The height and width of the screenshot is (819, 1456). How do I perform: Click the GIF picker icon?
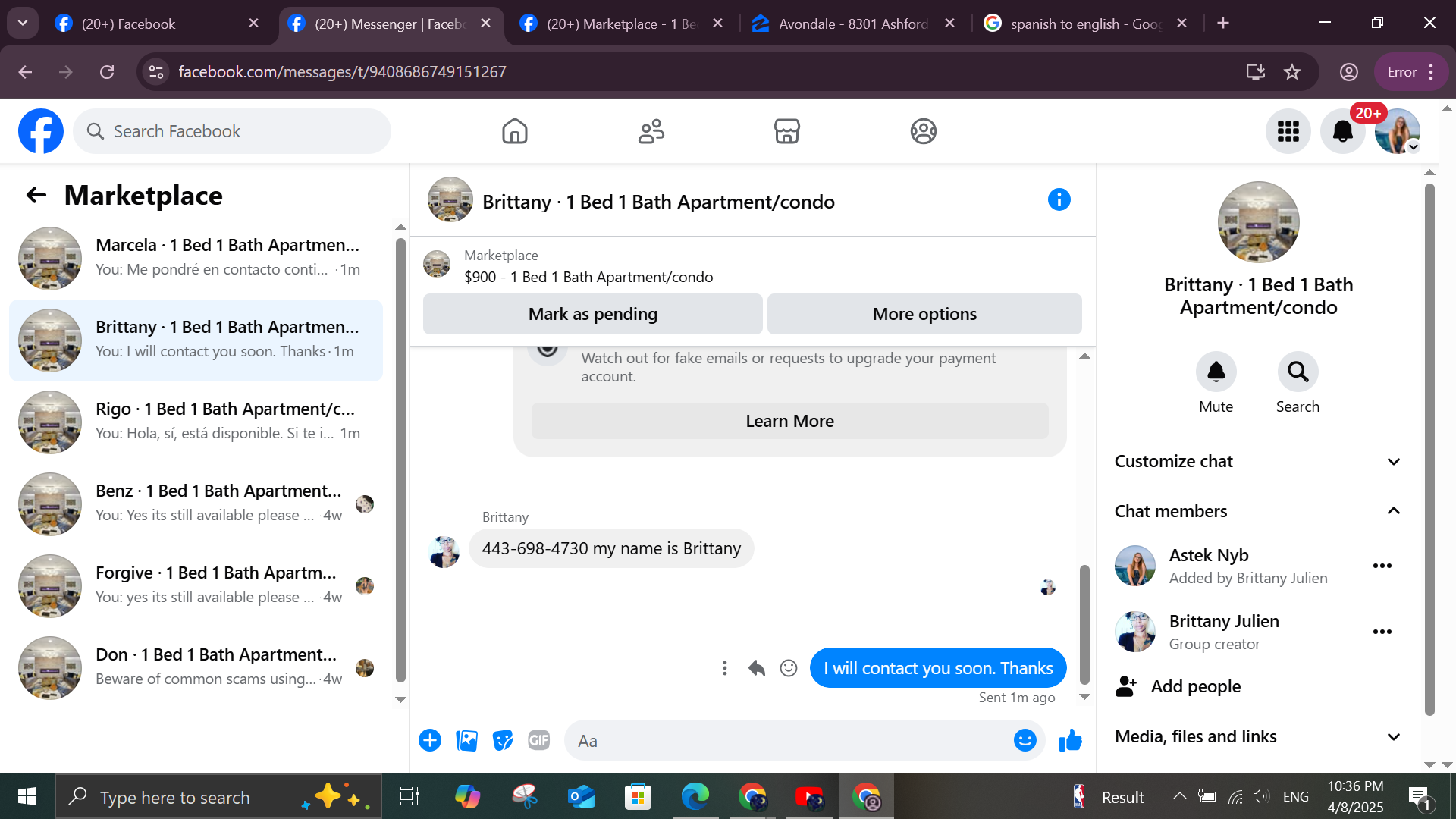[x=538, y=740]
